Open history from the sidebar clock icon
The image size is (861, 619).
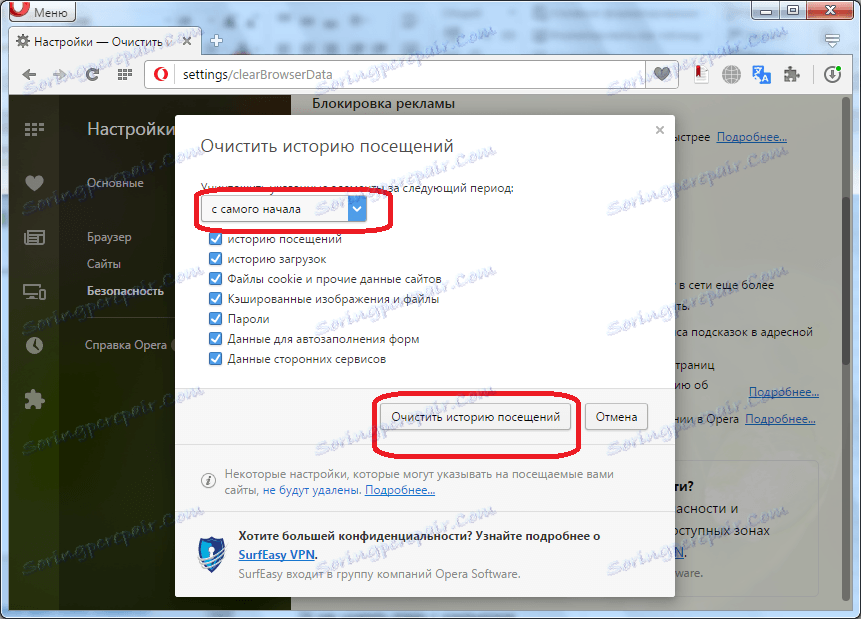(x=34, y=345)
